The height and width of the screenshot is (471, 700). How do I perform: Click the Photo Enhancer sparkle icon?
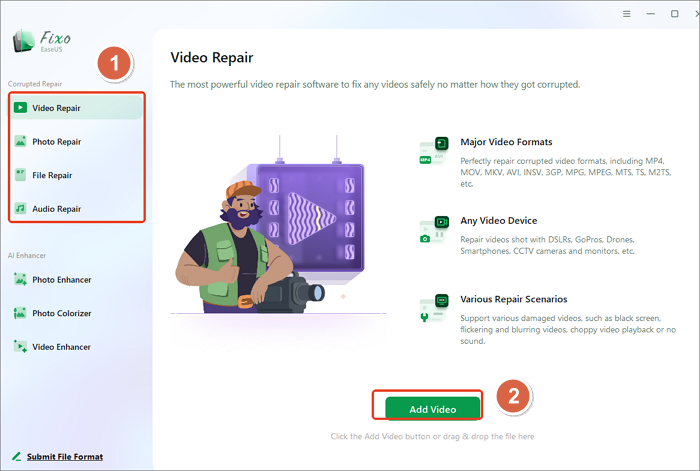20,279
